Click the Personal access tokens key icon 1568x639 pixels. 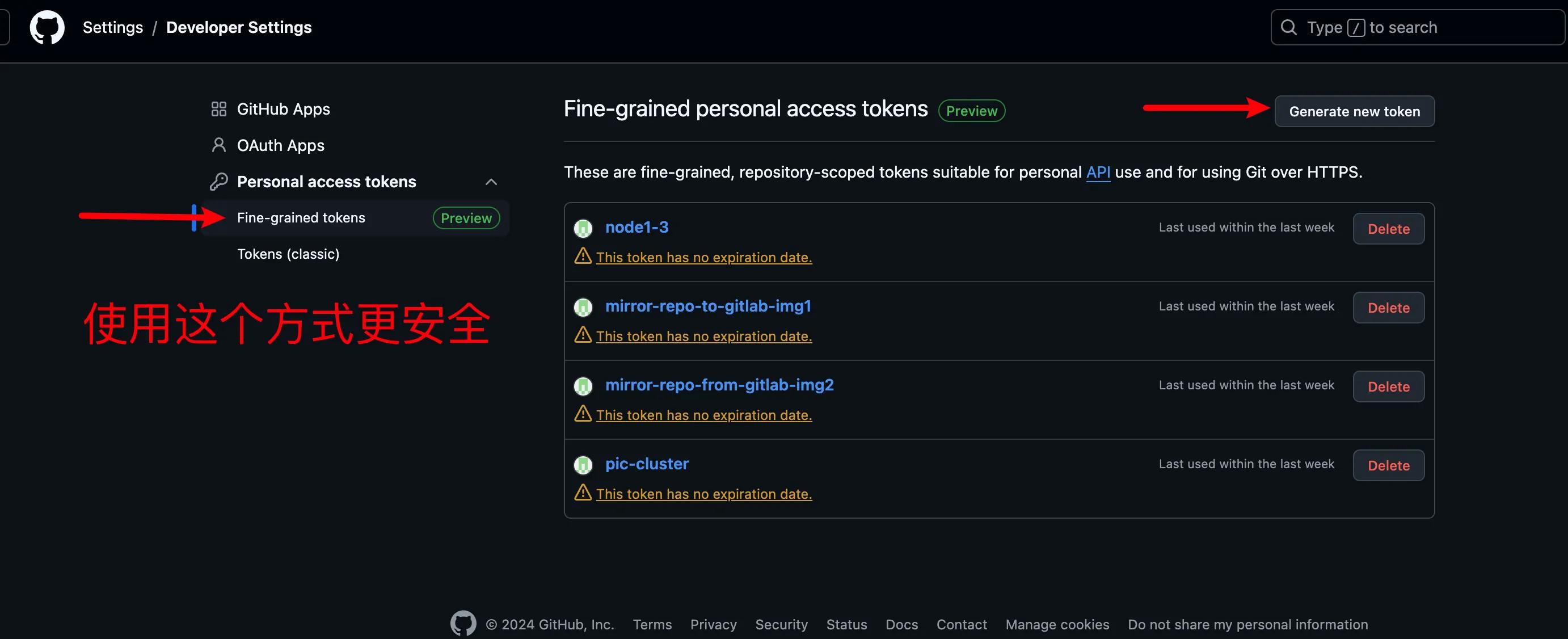pos(218,182)
